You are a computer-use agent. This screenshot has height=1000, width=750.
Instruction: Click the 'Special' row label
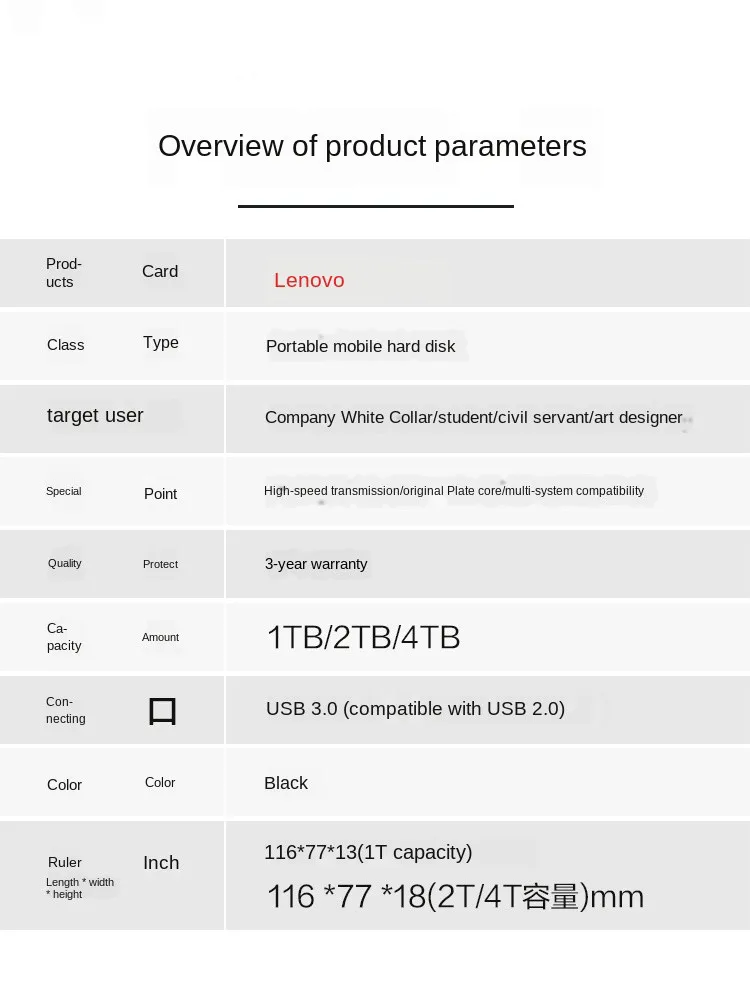pyautogui.click(x=64, y=491)
